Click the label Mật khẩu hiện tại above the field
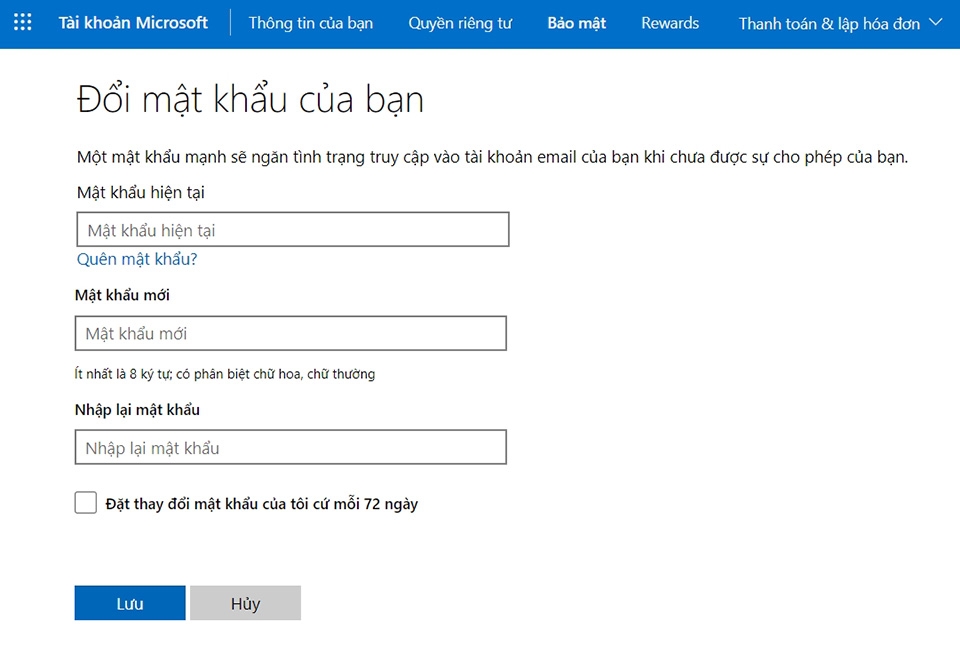 [140, 193]
